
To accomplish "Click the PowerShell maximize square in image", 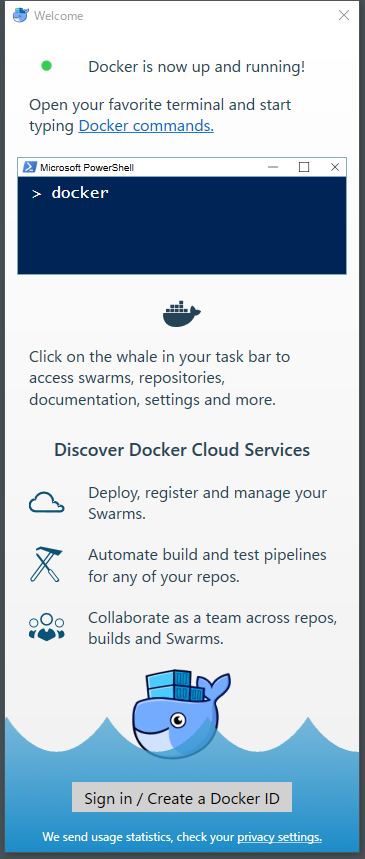I will [304, 167].
